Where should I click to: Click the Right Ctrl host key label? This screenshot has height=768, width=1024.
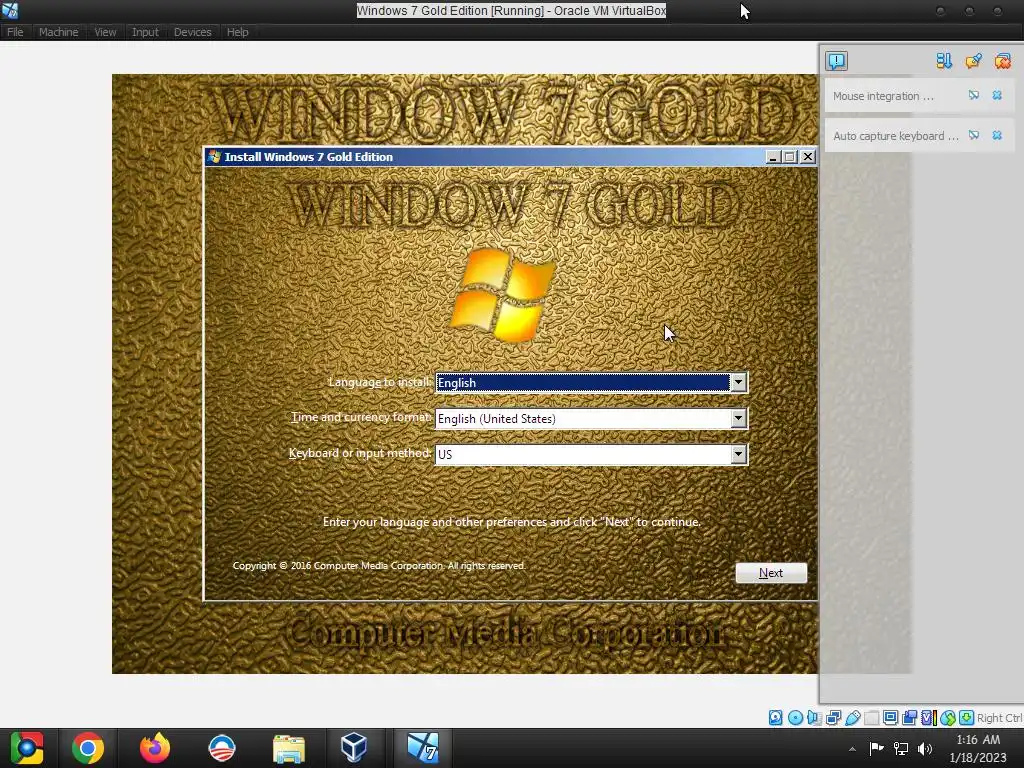click(x=999, y=718)
